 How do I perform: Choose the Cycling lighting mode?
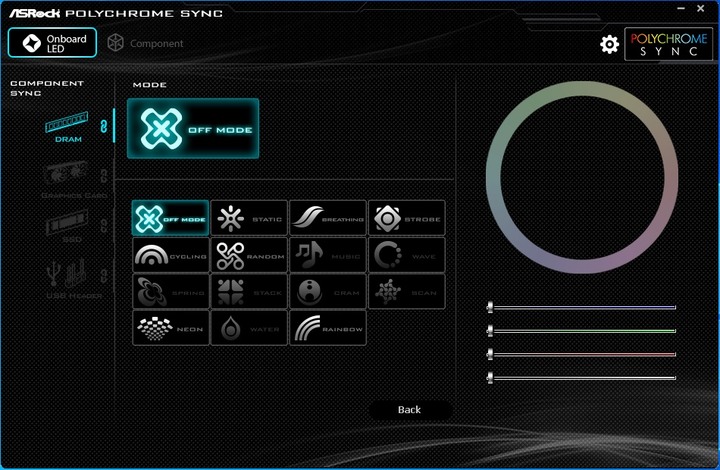pos(170,255)
